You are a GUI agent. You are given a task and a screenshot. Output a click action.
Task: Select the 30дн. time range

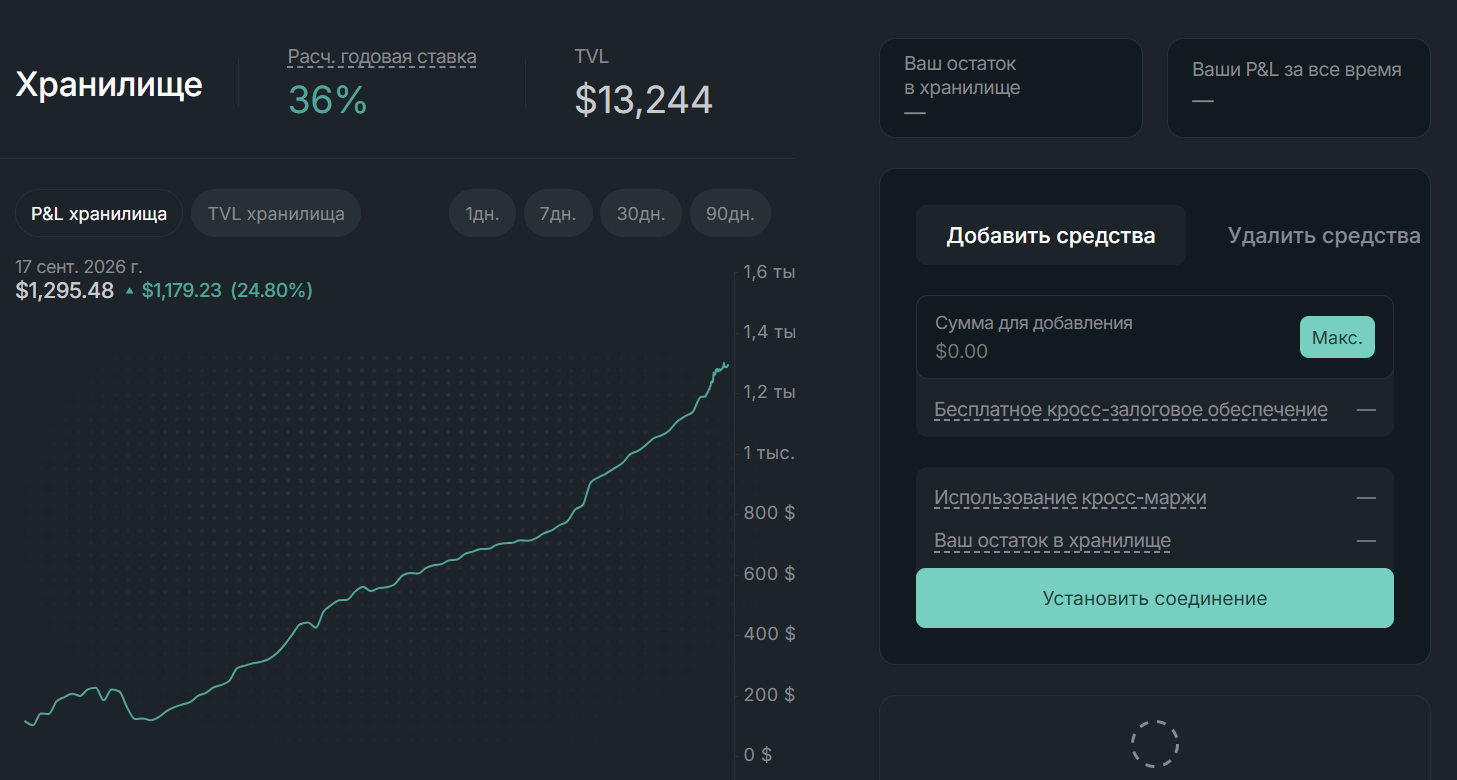[x=641, y=213]
